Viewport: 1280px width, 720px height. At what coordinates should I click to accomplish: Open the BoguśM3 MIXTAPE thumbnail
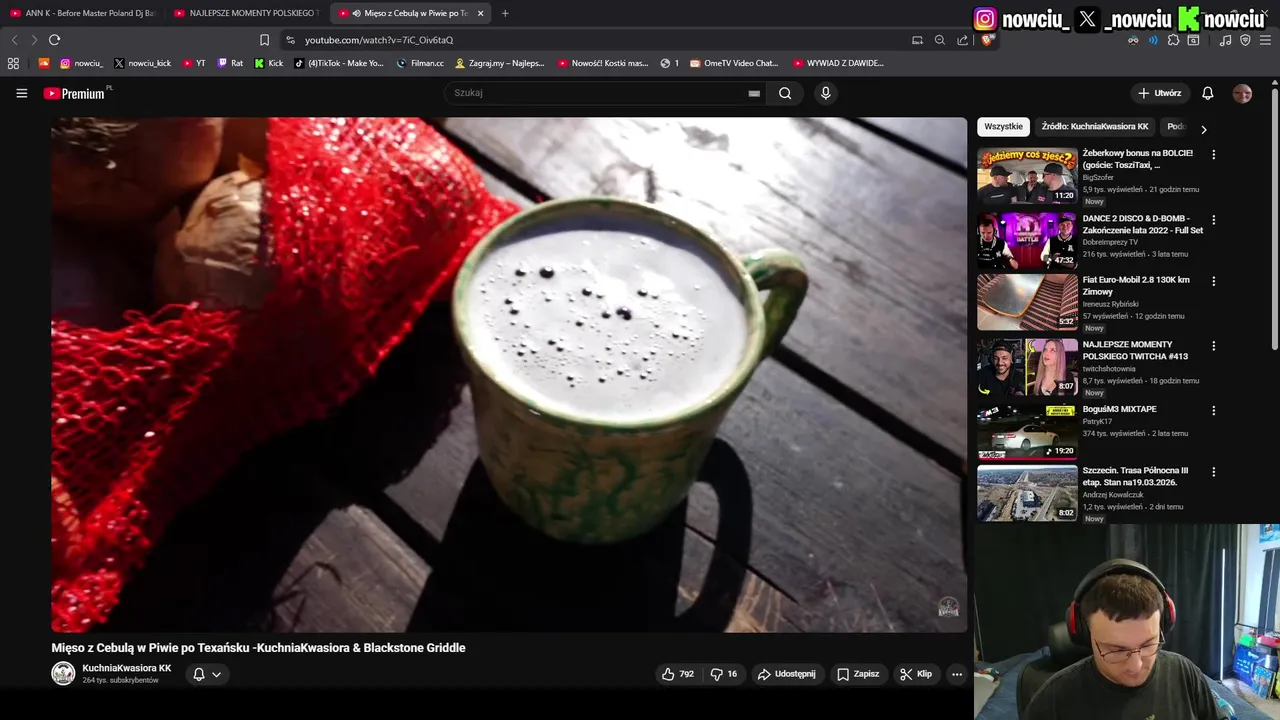[1027, 431]
